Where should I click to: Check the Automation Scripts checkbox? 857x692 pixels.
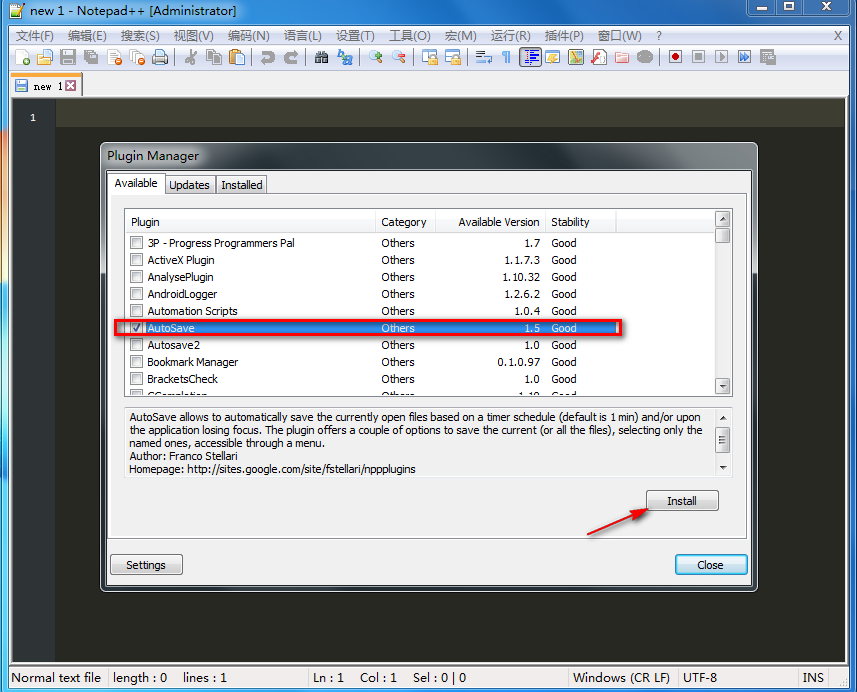coord(137,310)
